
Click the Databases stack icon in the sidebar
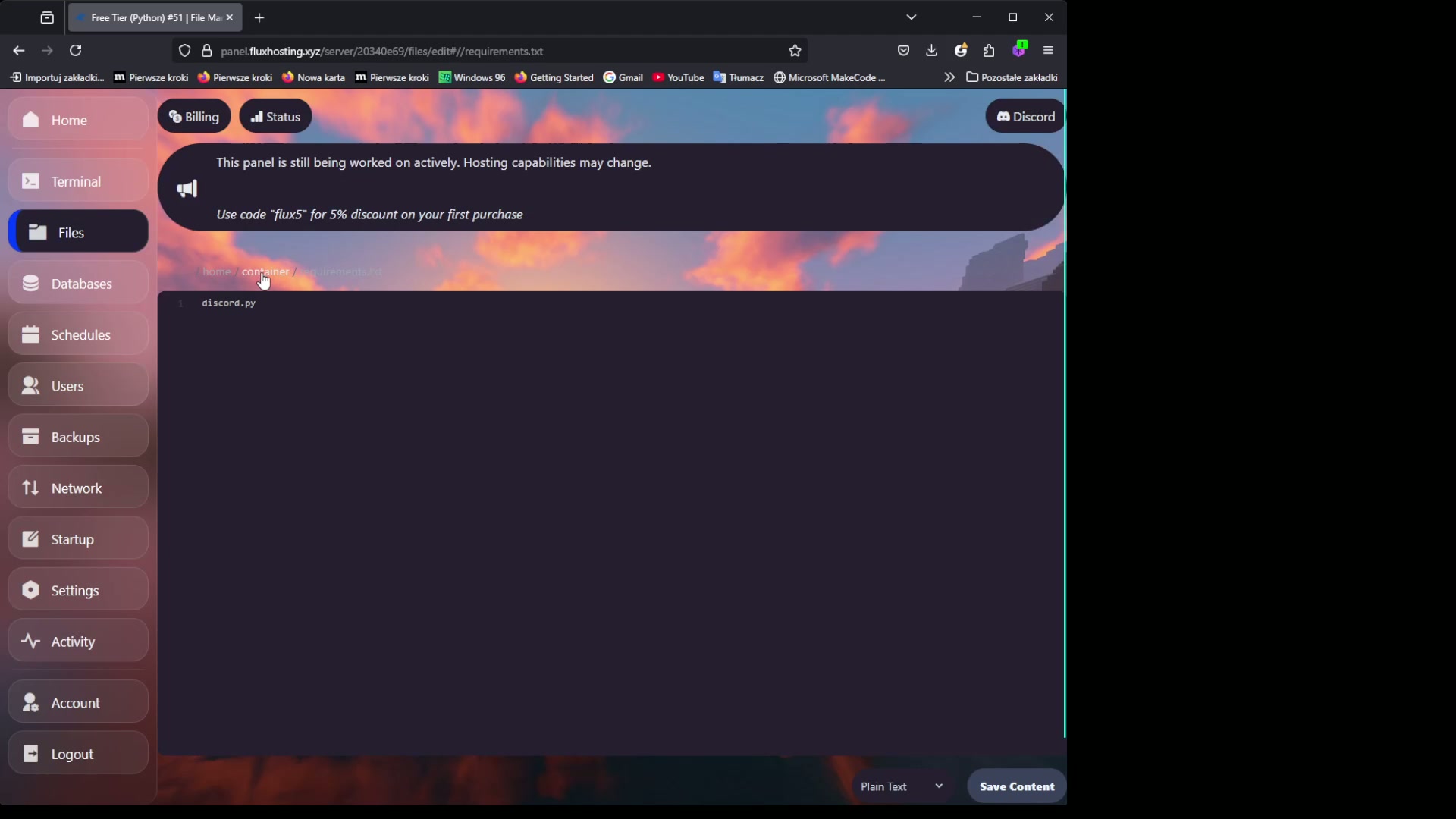[x=30, y=284]
